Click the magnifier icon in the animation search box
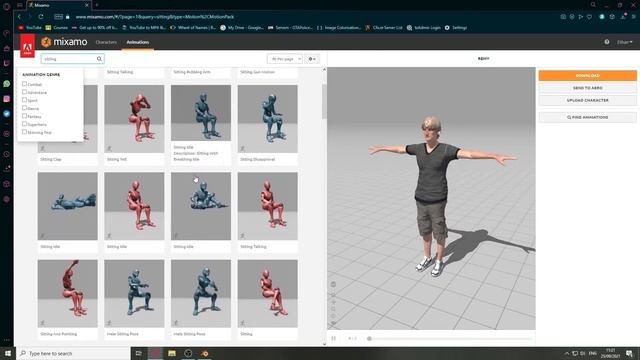640x360 pixels. click(x=99, y=59)
